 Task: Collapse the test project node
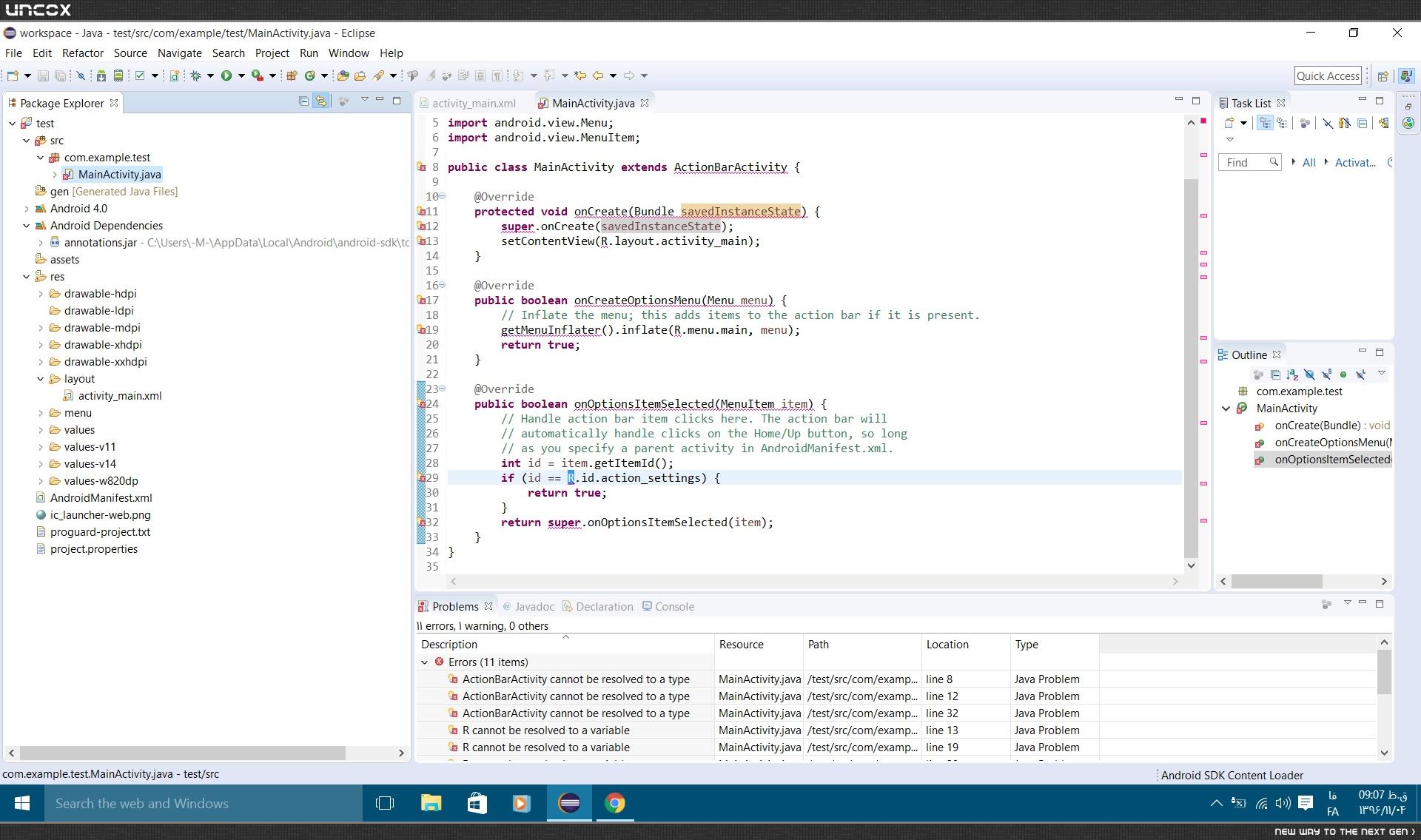click(x=12, y=124)
